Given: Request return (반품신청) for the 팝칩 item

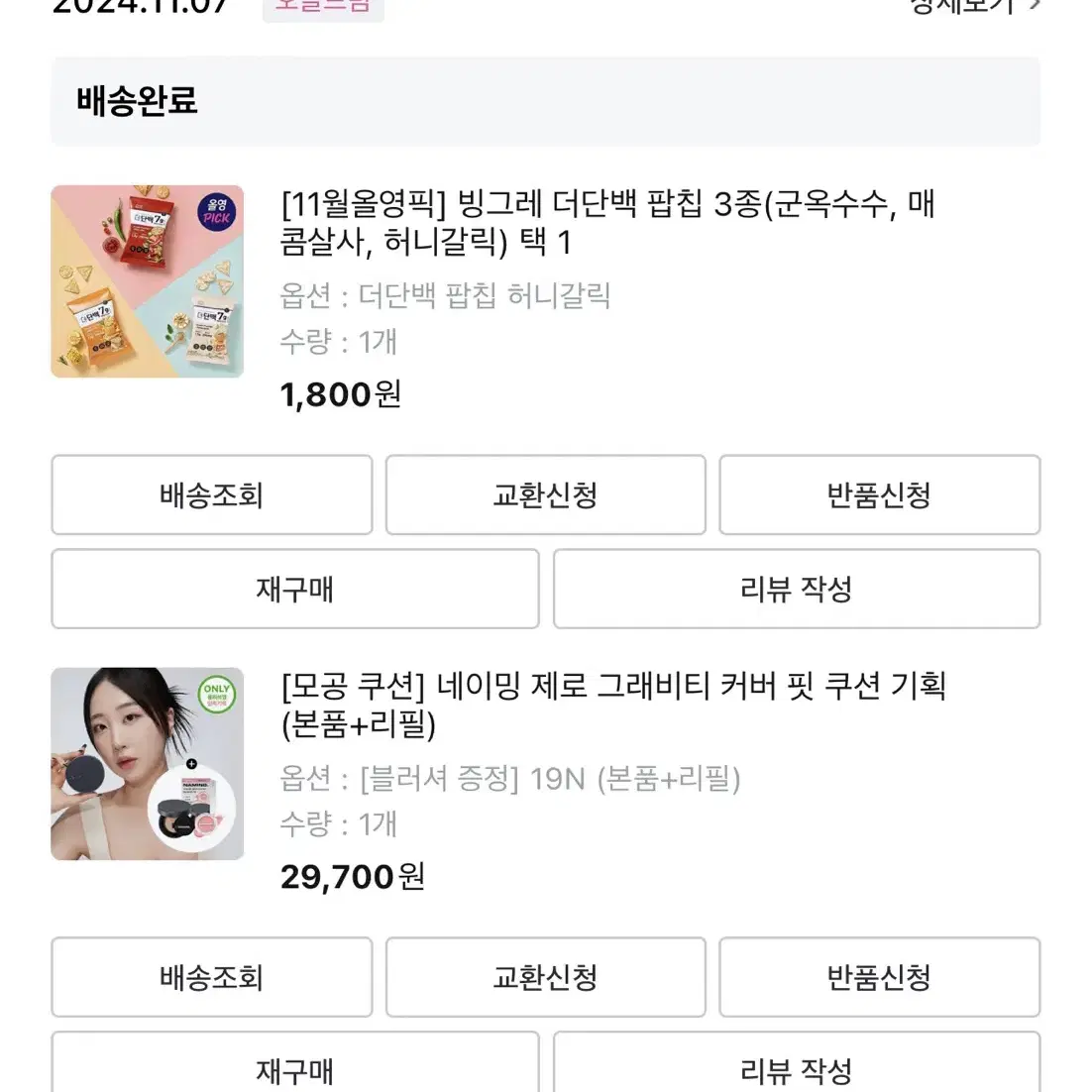Looking at the screenshot, I should [x=880, y=495].
